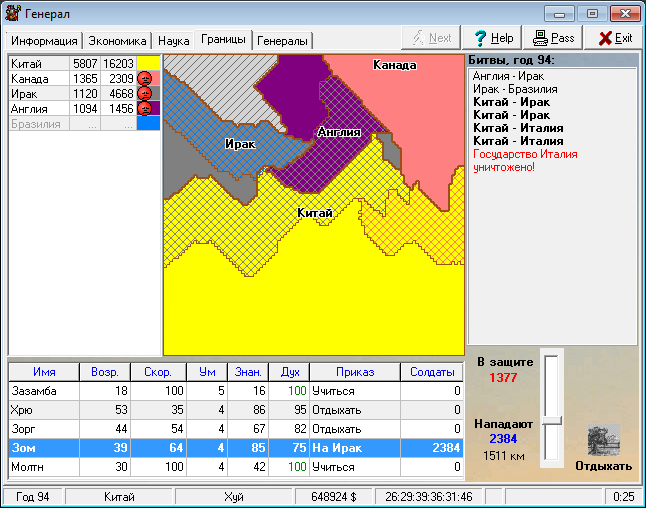Click the Знан. column header

click(248, 372)
